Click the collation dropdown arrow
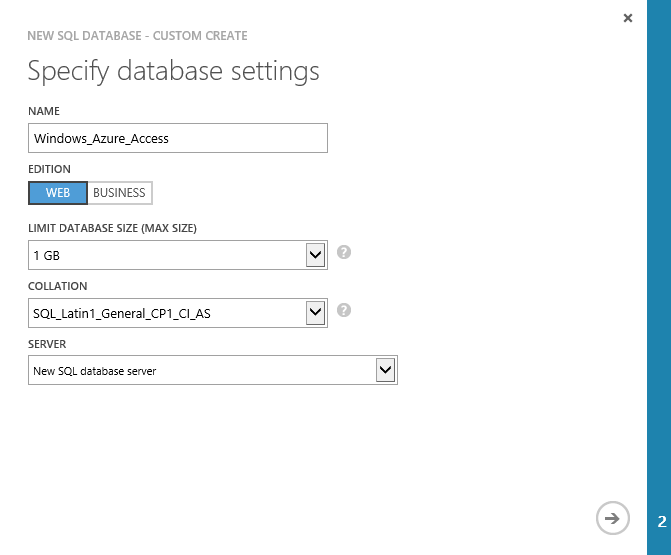The image size is (671, 555). click(x=316, y=314)
